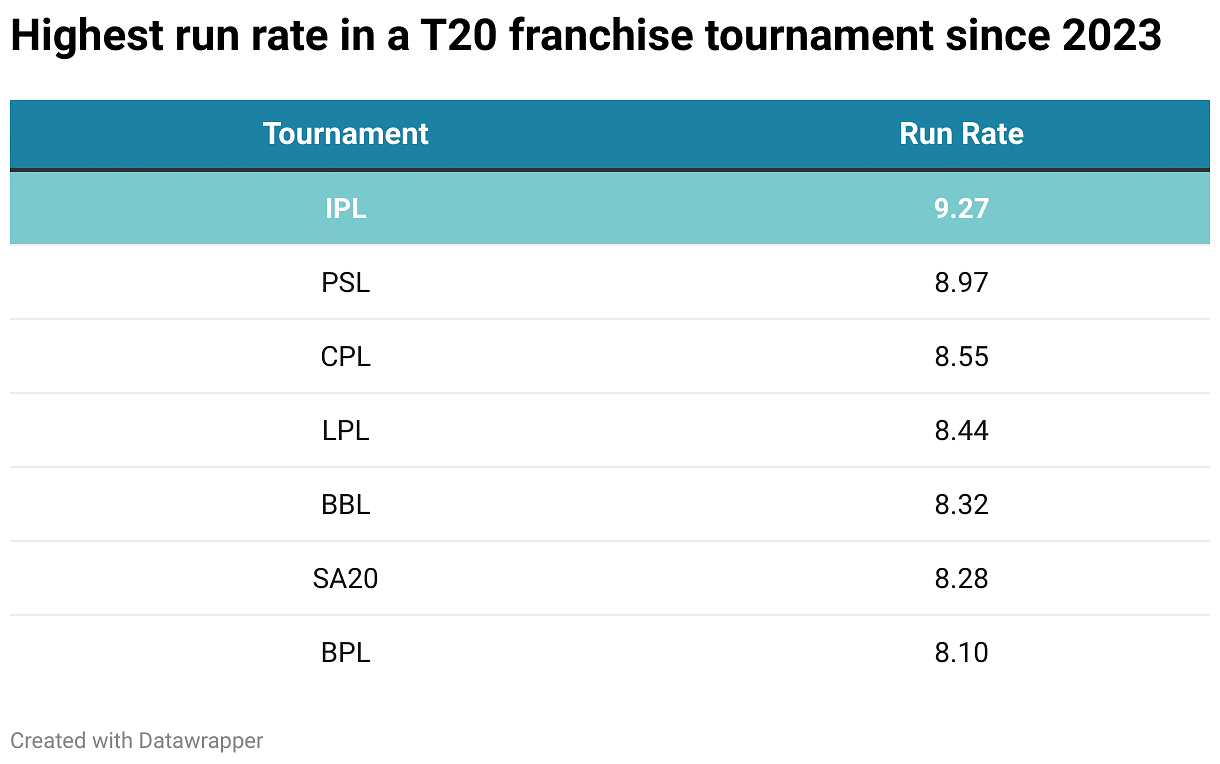This screenshot has width=1220, height=764.
Task: Click the 9.27 run rate value
Action: click(x=961, y=208)
